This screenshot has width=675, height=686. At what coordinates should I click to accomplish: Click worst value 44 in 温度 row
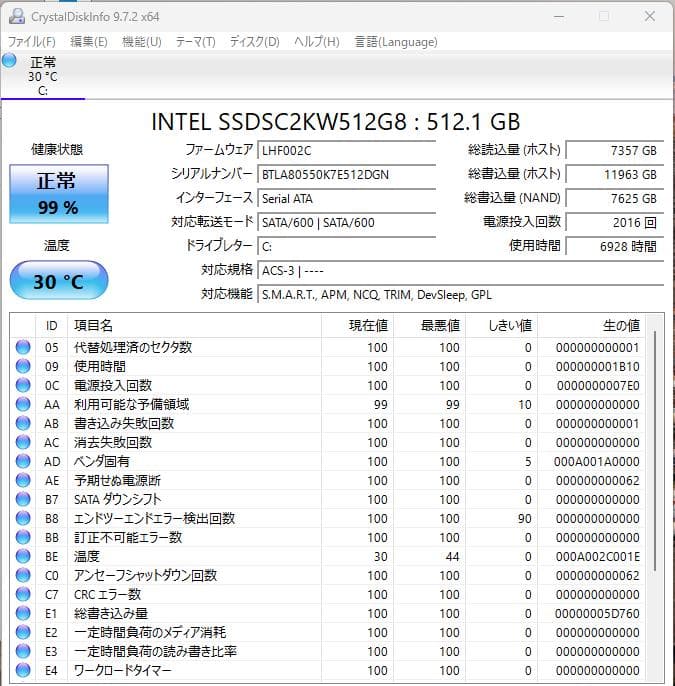tap(452, 556)
